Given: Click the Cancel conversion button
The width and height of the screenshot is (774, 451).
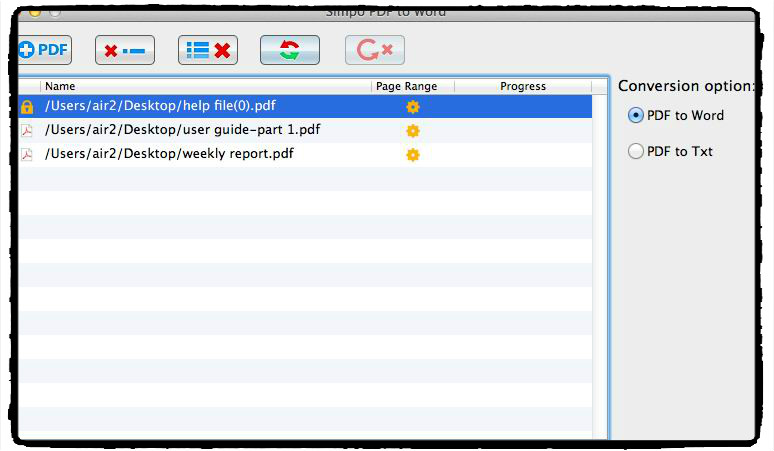Looking at the screenshot, I should point(375,50).
